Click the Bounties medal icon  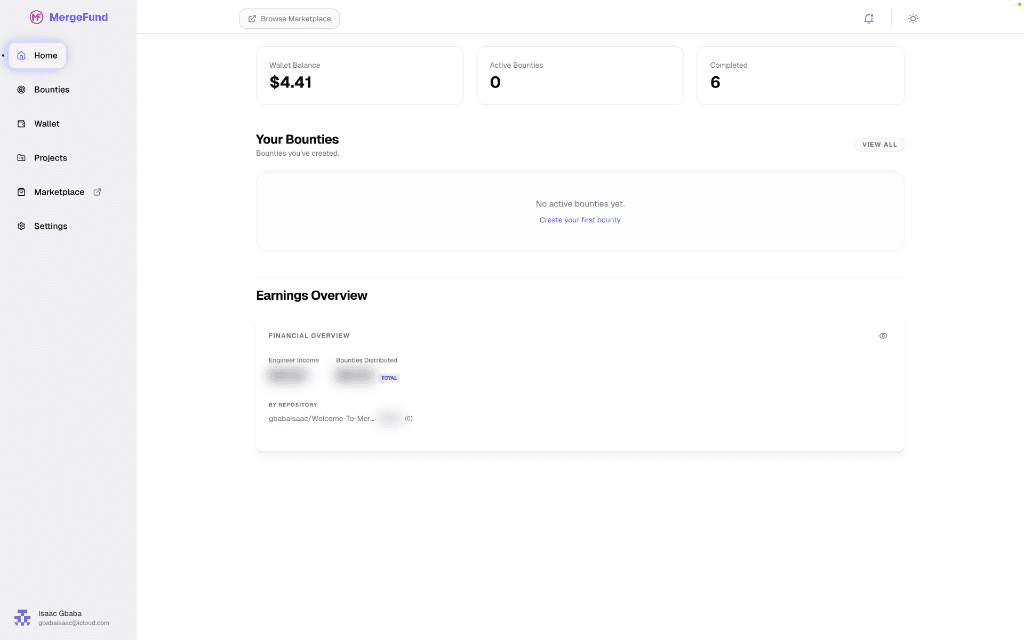coord(21,89)
